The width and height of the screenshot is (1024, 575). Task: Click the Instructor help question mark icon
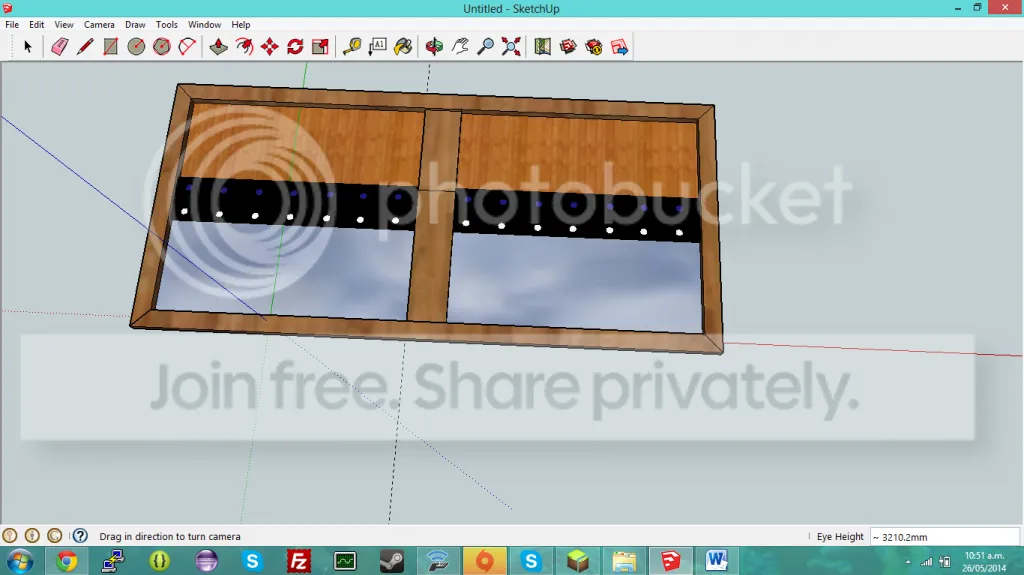pos(80,536)
